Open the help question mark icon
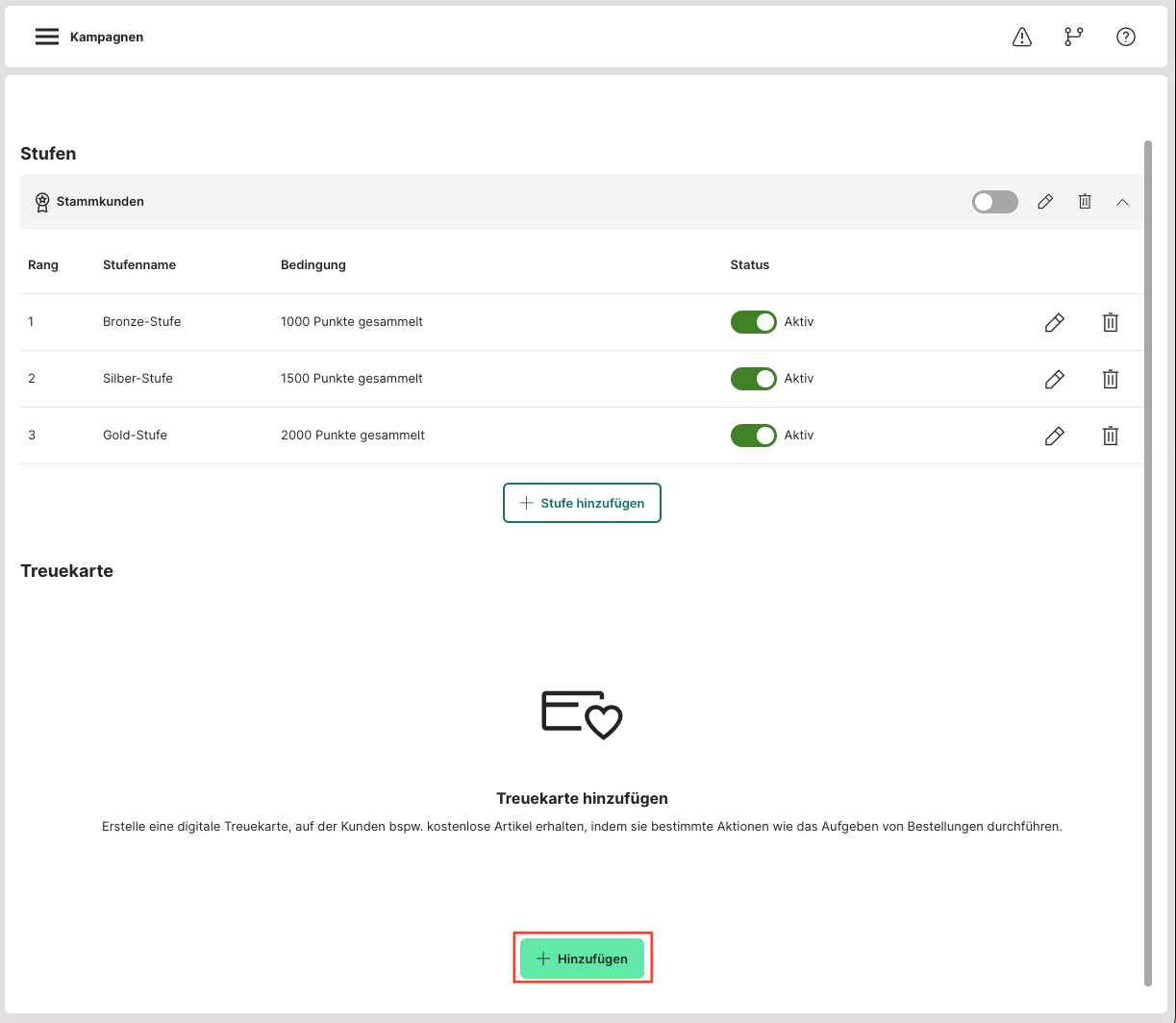Screen dimensions: 1176x1023 point(1125,37)
